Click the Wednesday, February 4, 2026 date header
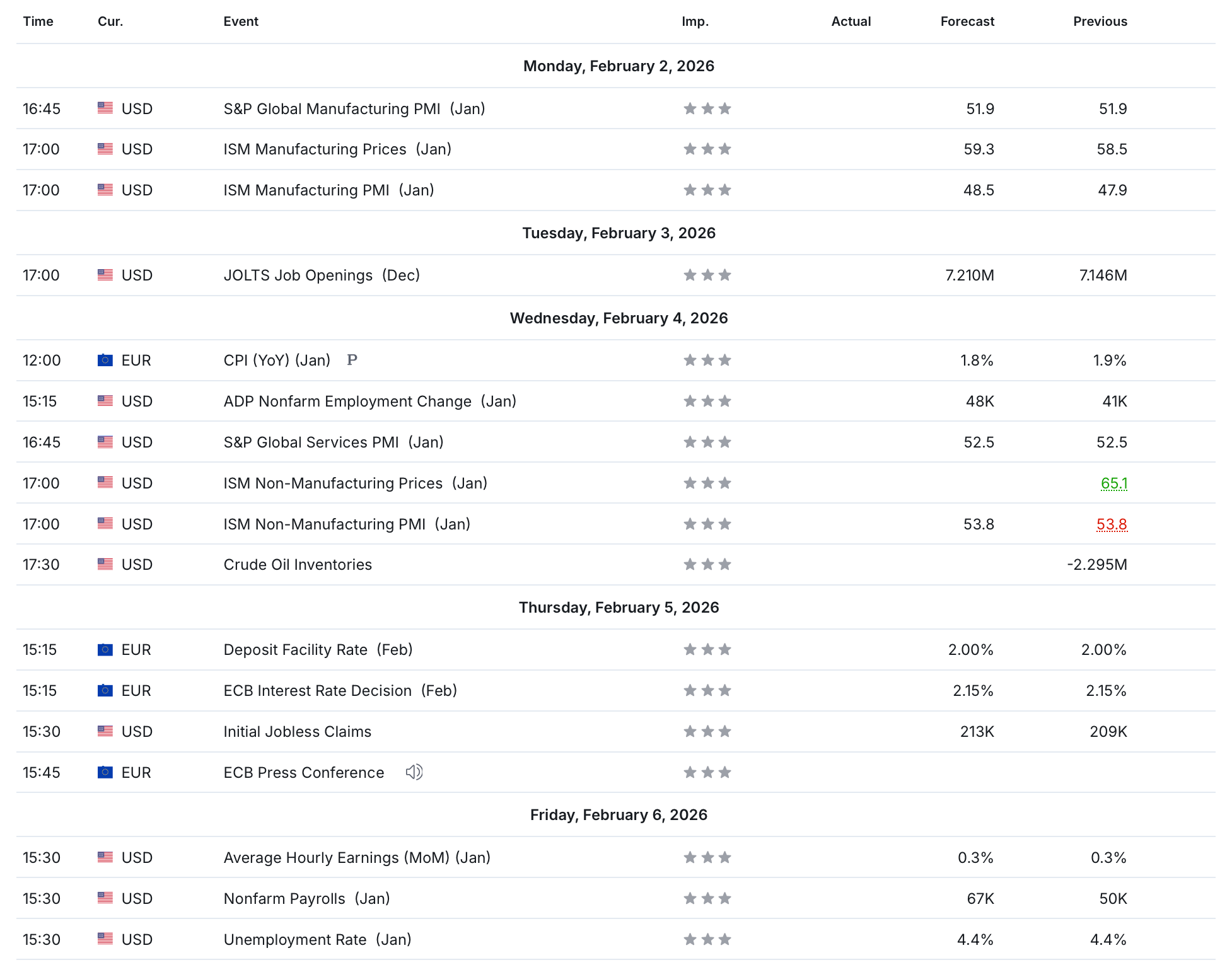The image size is (1232, 977). pos(618,318)
